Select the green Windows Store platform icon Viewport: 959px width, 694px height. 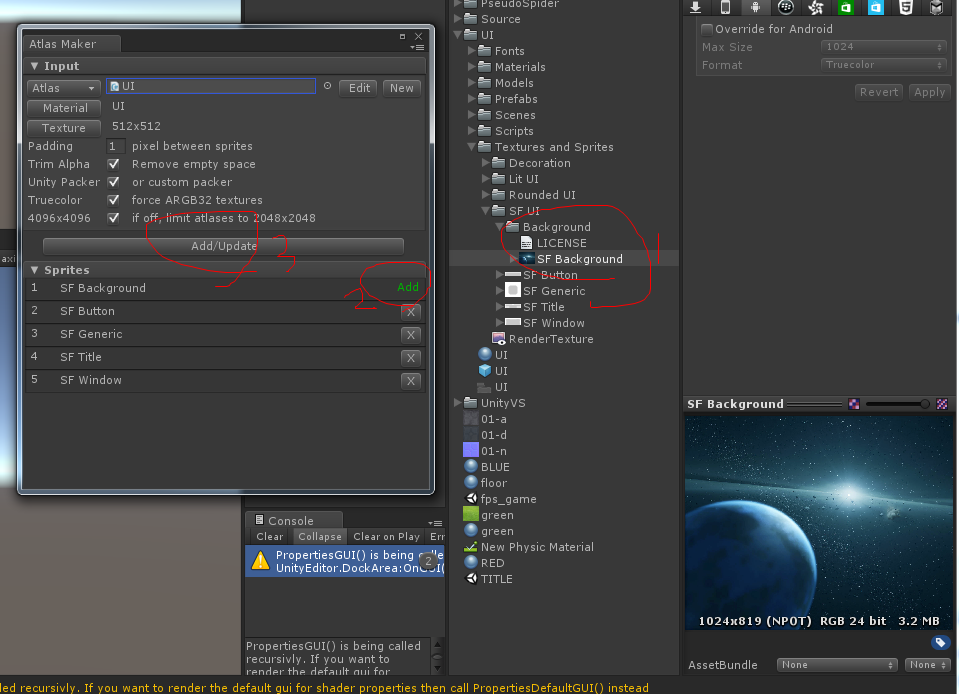tap(846, 7)
